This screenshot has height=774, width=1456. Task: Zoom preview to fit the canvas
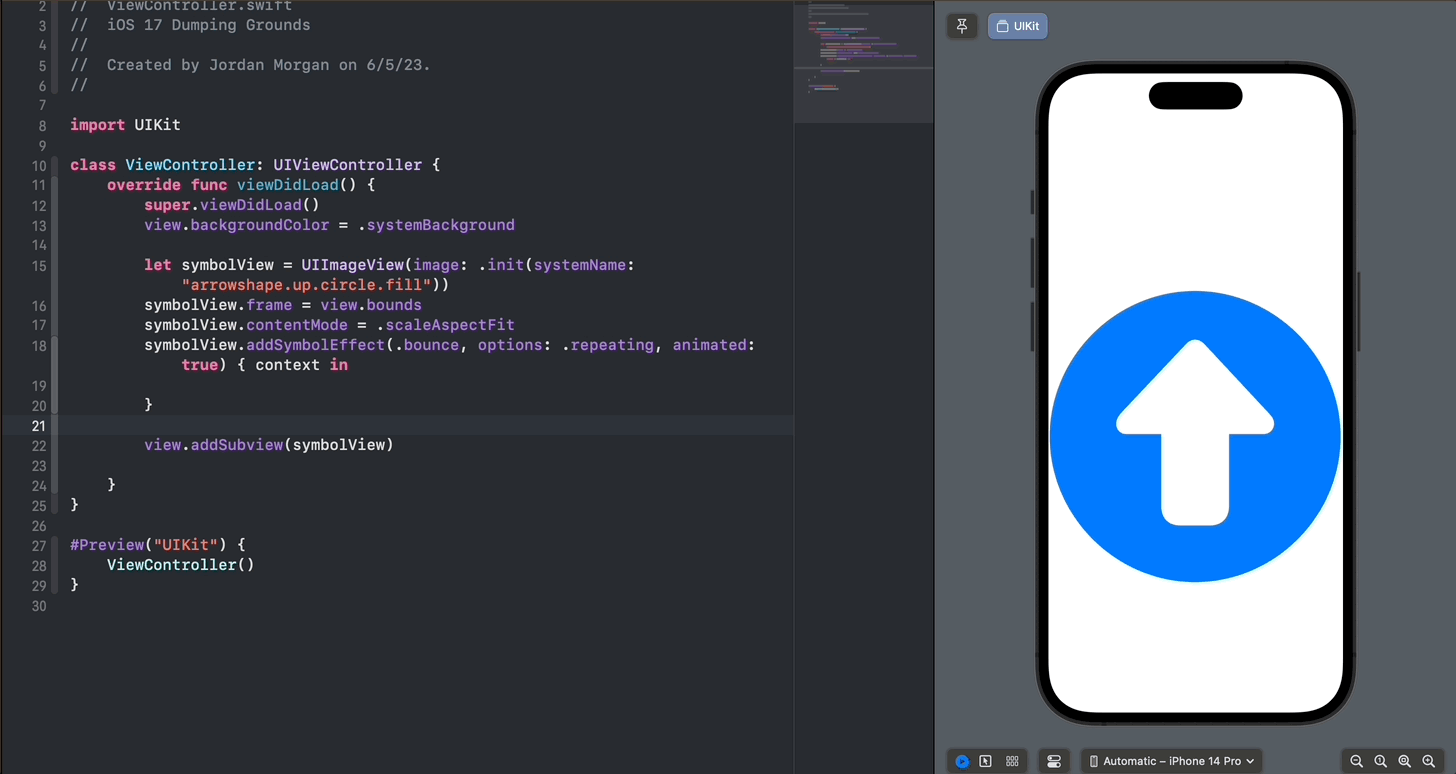tap(1405, 761)
